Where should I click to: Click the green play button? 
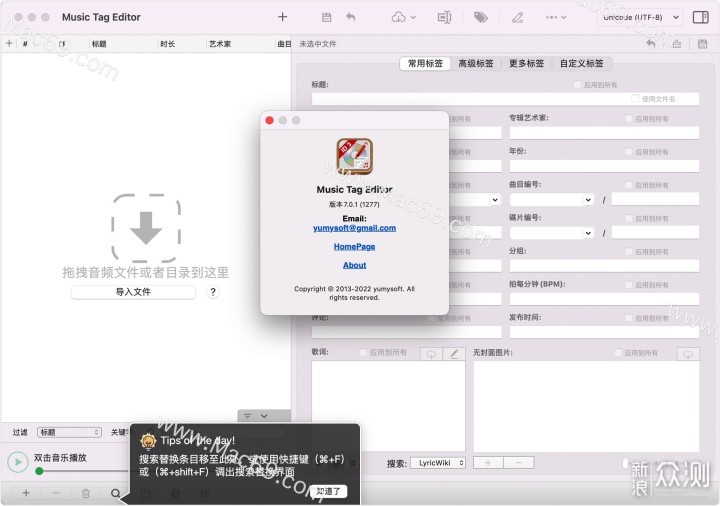point(18,462)
